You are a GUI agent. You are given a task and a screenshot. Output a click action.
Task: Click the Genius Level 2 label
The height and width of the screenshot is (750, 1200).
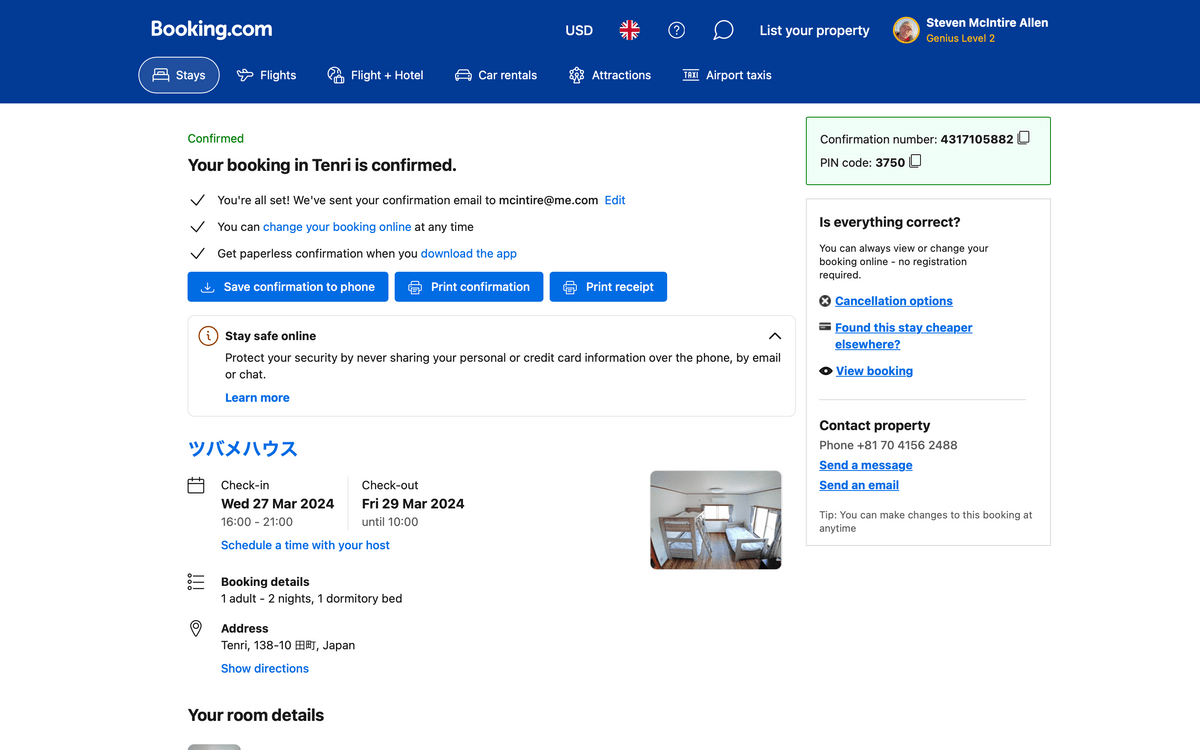[960, 39]
